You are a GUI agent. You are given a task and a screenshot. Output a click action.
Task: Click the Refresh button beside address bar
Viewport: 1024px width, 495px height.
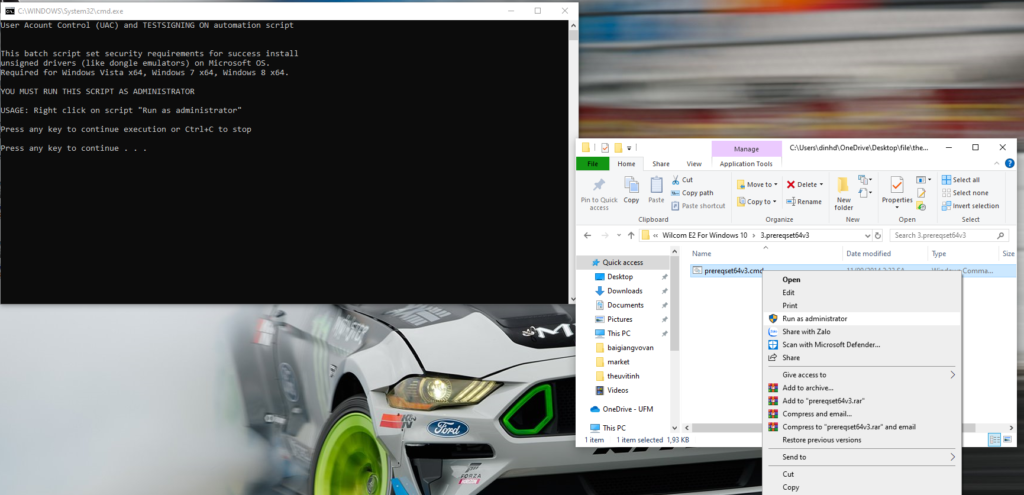pos(878,235)
